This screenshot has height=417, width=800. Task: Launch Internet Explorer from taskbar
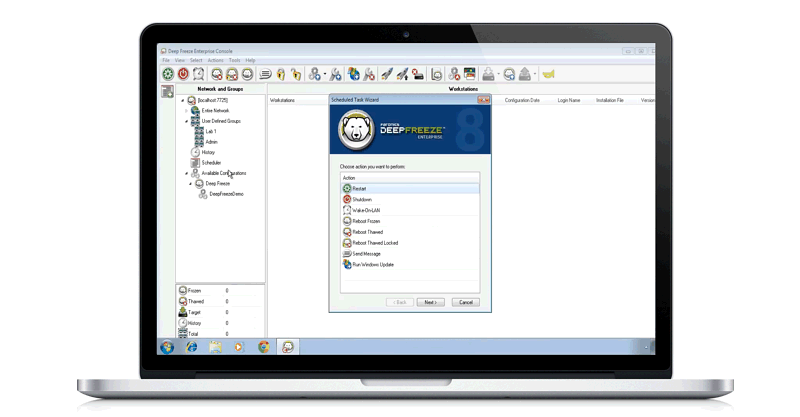coord(191,347)
